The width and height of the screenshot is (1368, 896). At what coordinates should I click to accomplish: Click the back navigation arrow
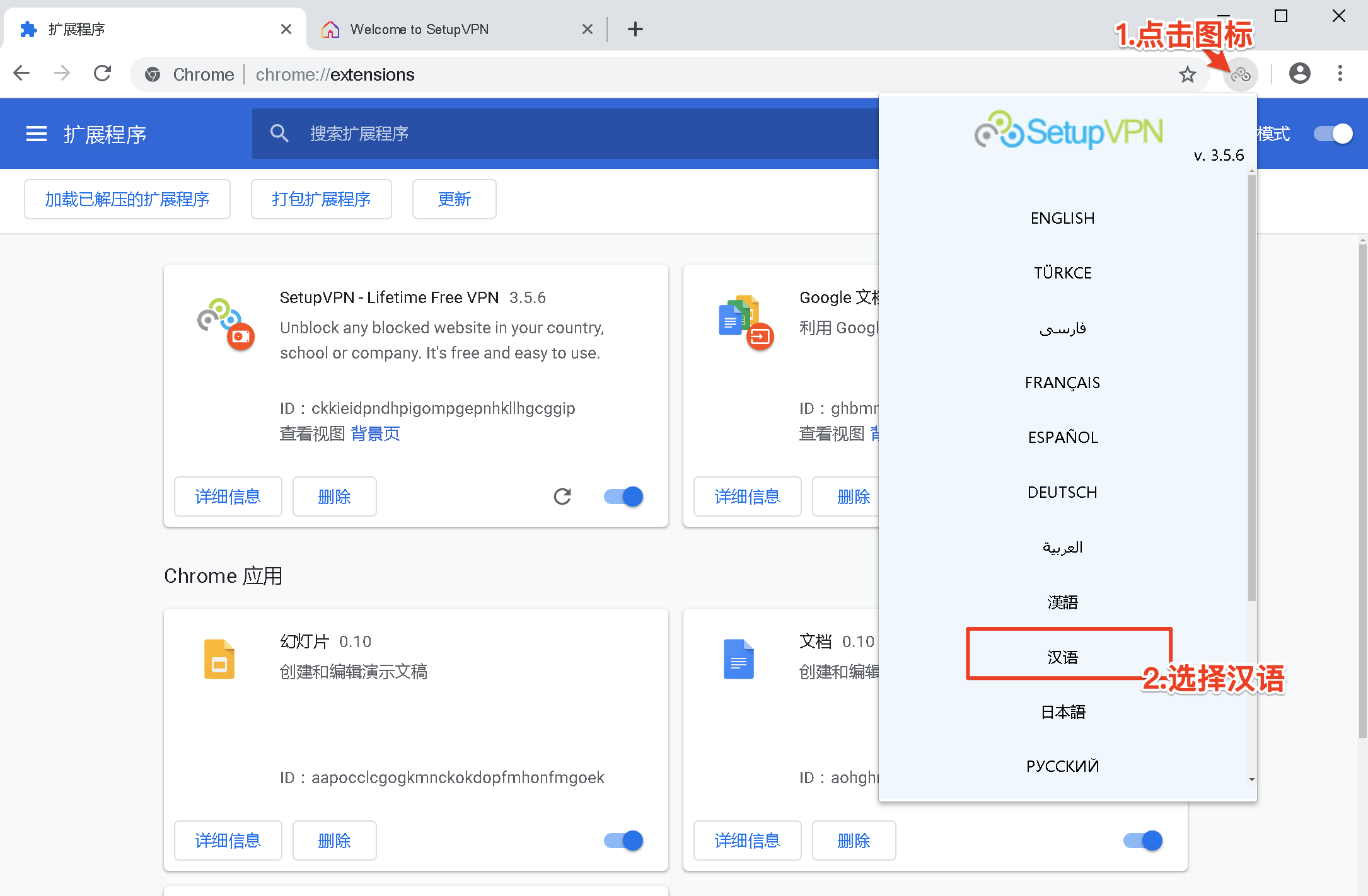[22, 74]
